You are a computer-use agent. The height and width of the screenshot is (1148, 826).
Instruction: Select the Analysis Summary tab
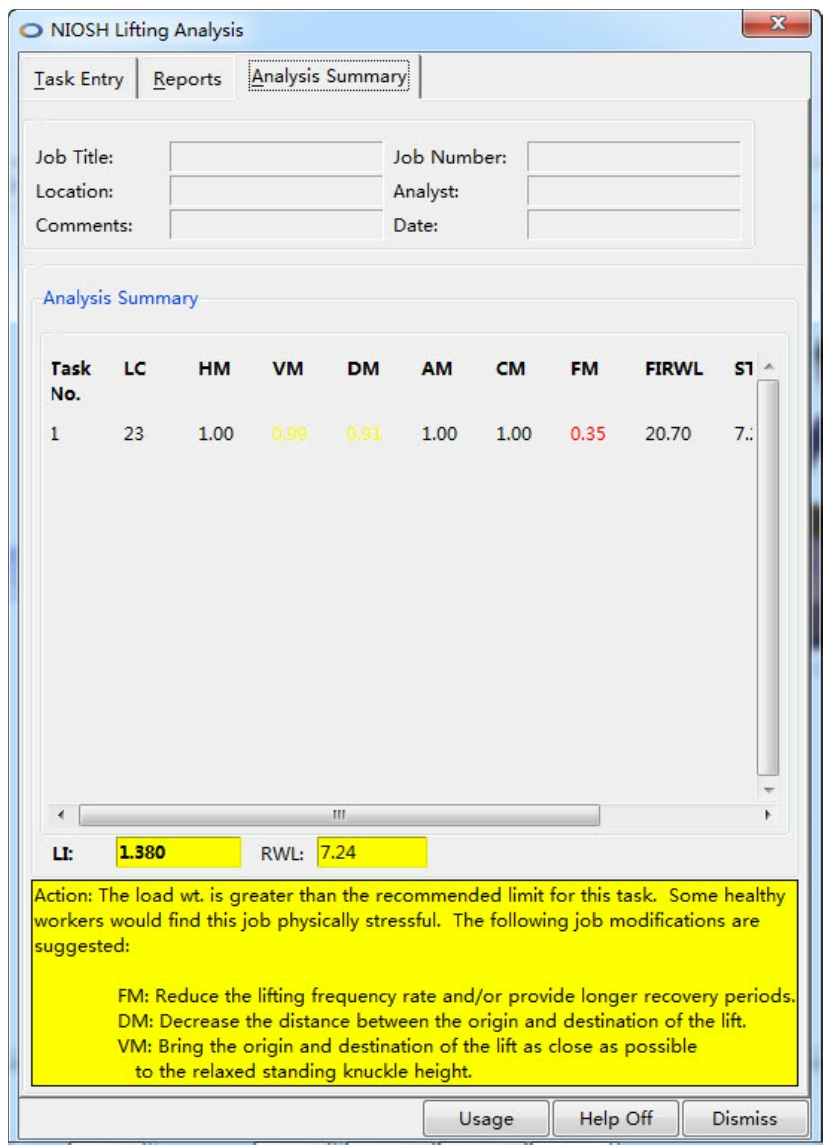click(329, 76)
